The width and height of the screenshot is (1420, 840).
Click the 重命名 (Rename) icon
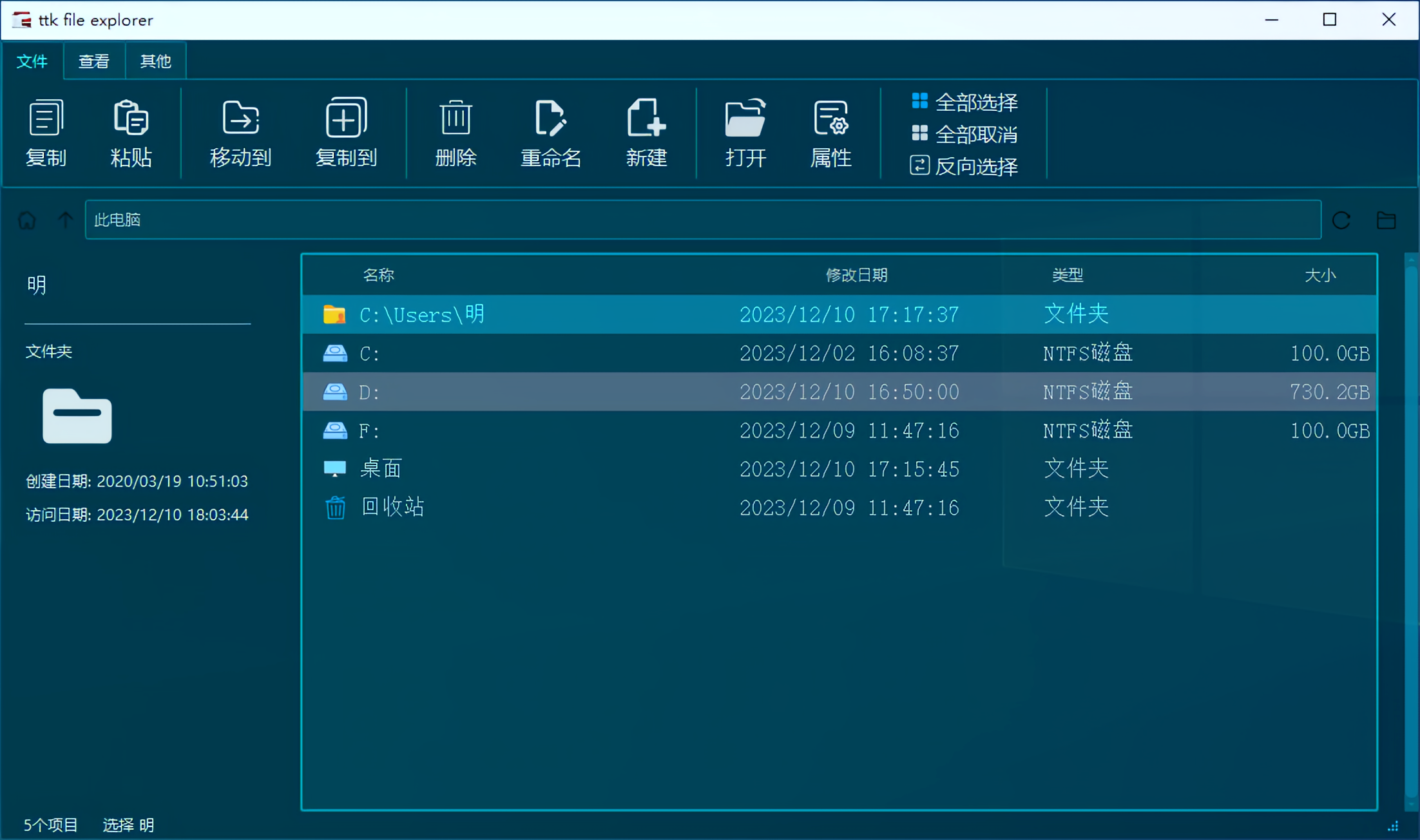pos(550,119)
